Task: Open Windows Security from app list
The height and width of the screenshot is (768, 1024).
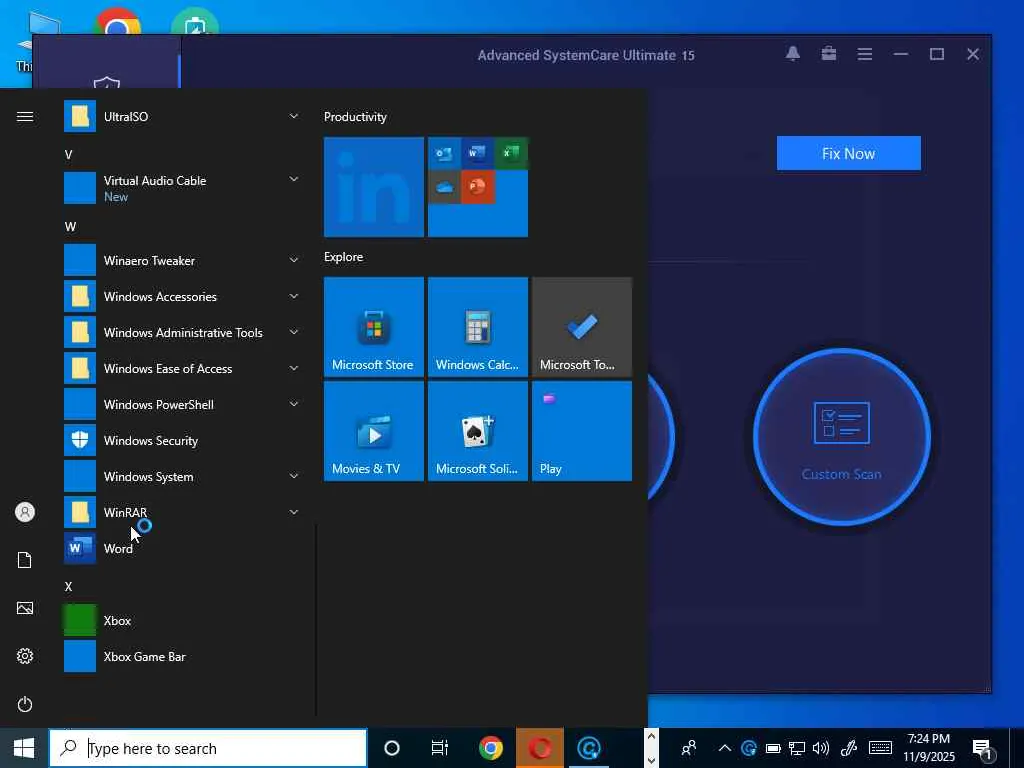Action: point(182,441)
